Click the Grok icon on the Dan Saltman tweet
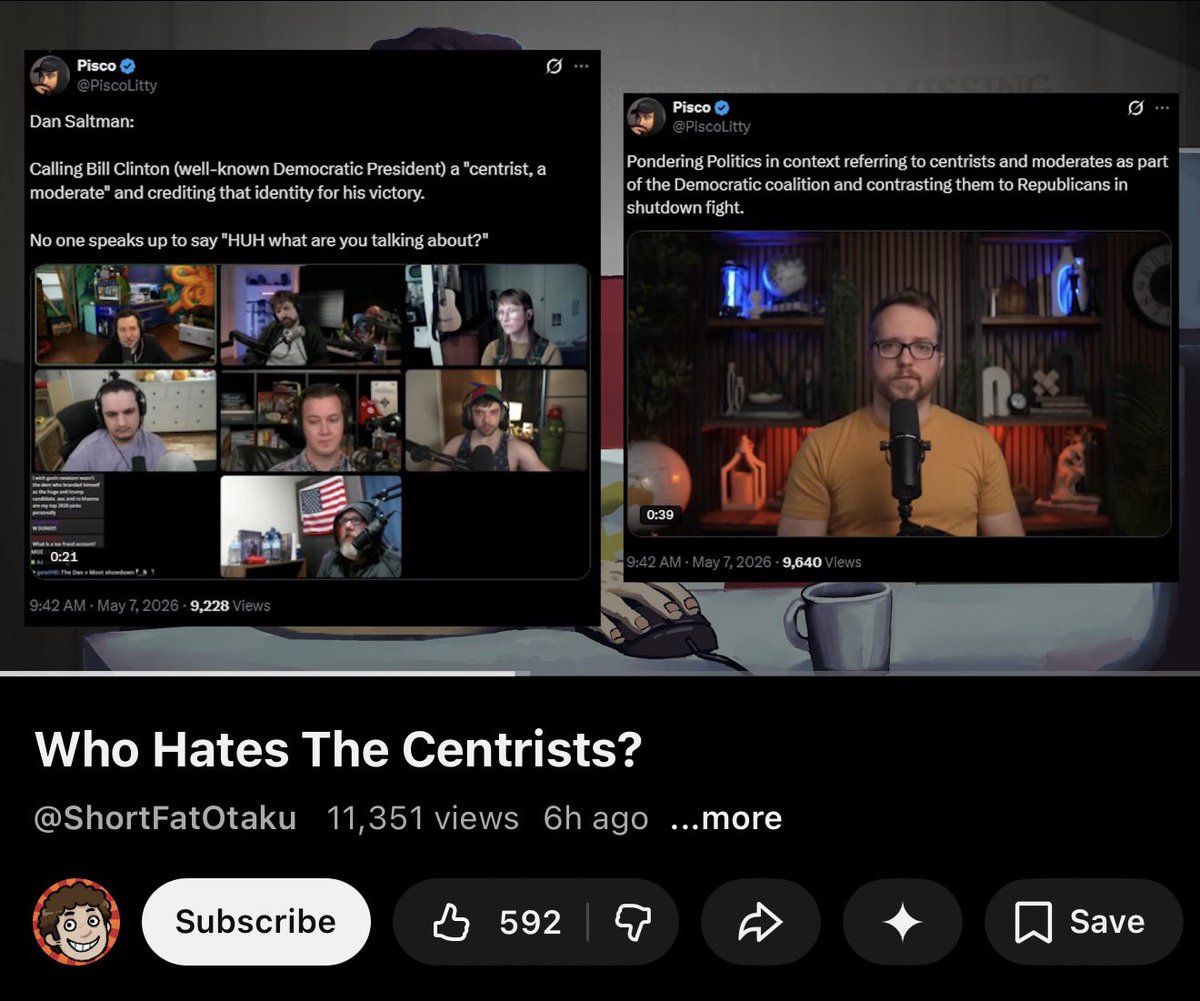The width and height of the screenshot is (1200, 1001). point(553,67)
